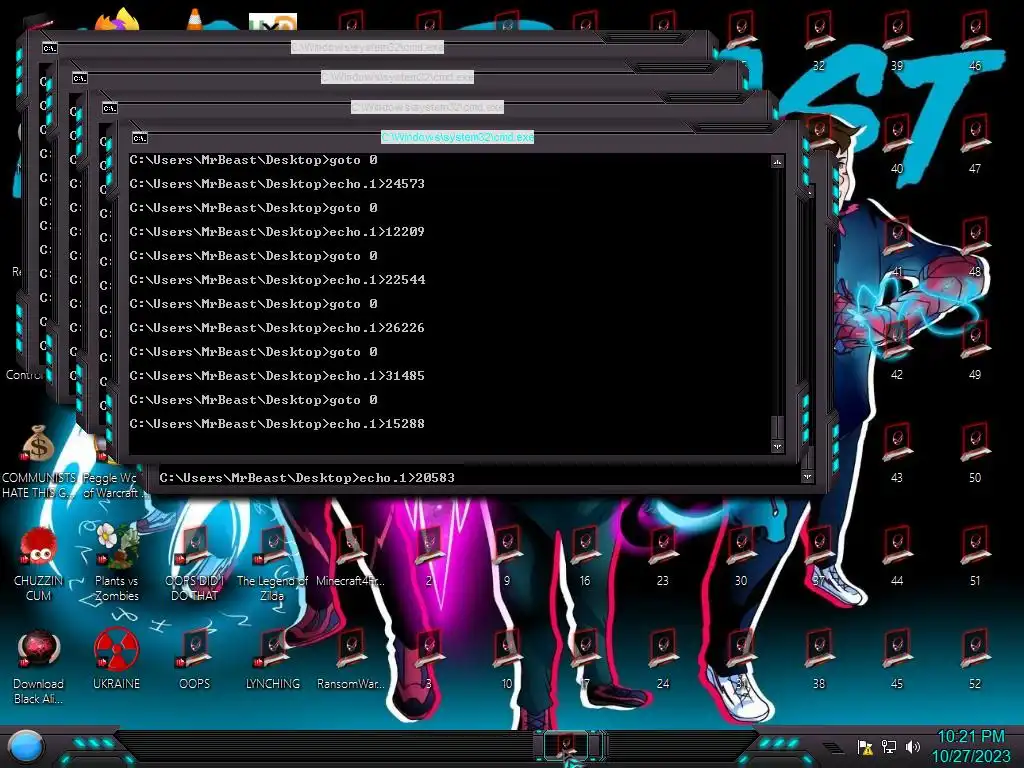Open rearmost cmd window system menu icon
This screenshot has width=1024, height=768.
tap(50, 48)
